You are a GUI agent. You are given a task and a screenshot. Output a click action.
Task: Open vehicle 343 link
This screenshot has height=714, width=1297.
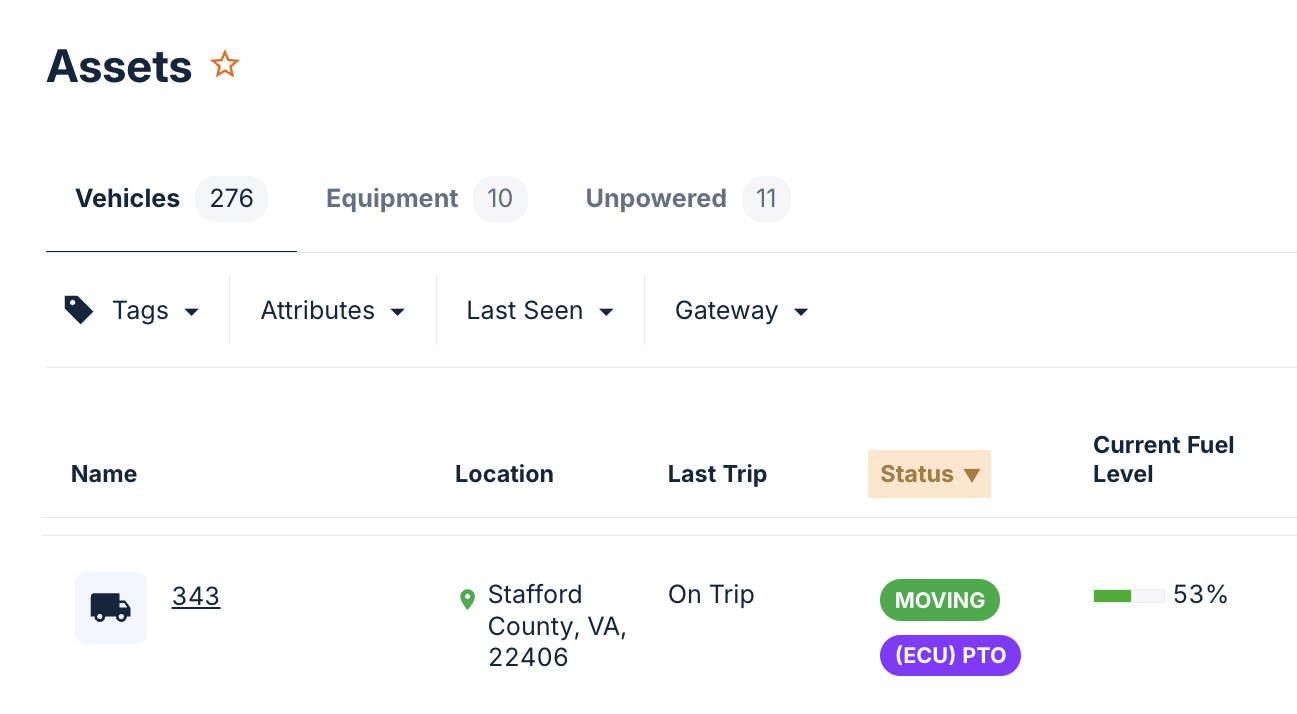(x=196, y=596)
